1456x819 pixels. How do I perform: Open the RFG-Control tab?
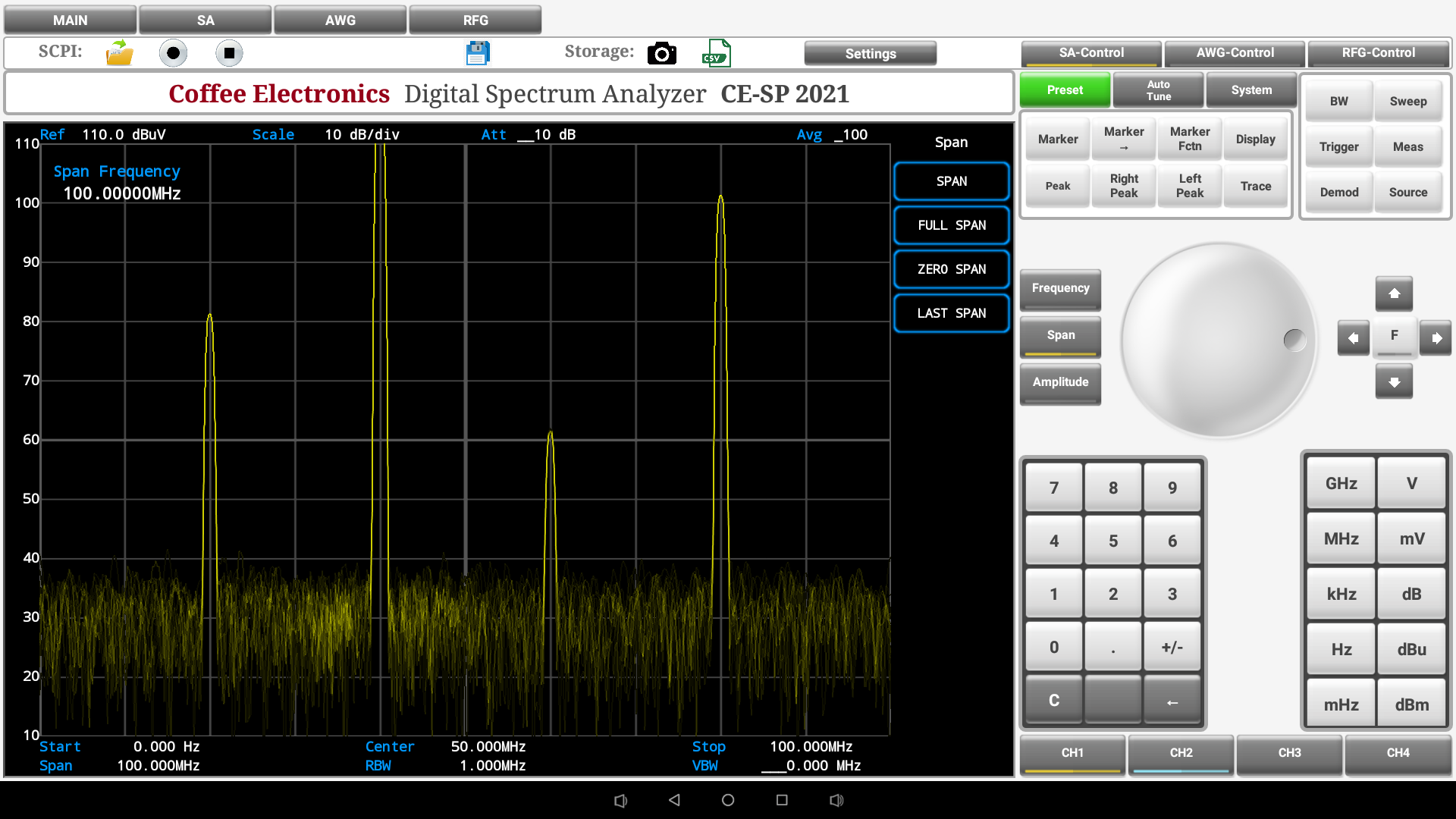(x=1378, y=53)
